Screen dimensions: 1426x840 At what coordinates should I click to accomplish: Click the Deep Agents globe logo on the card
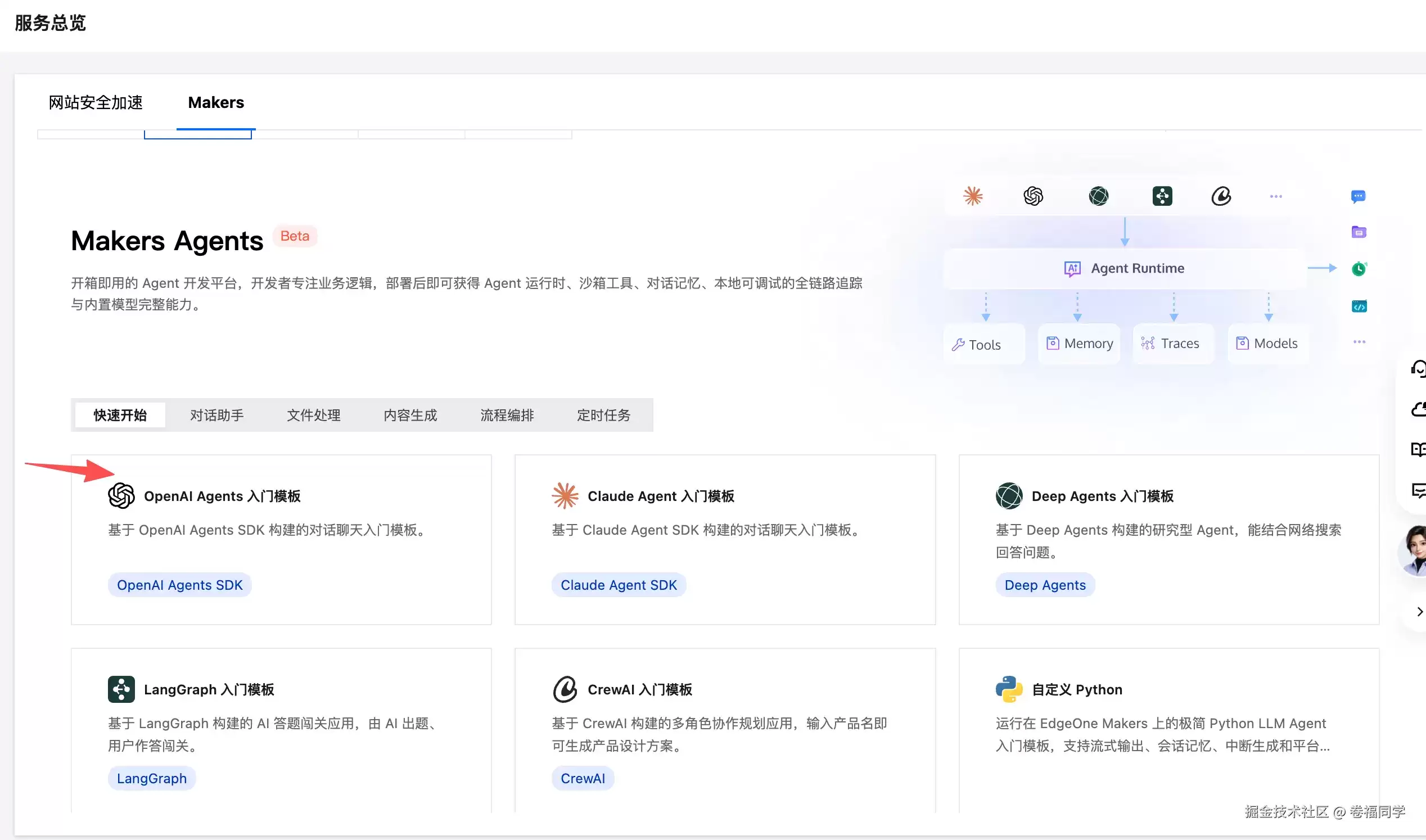coord(1009,496)
